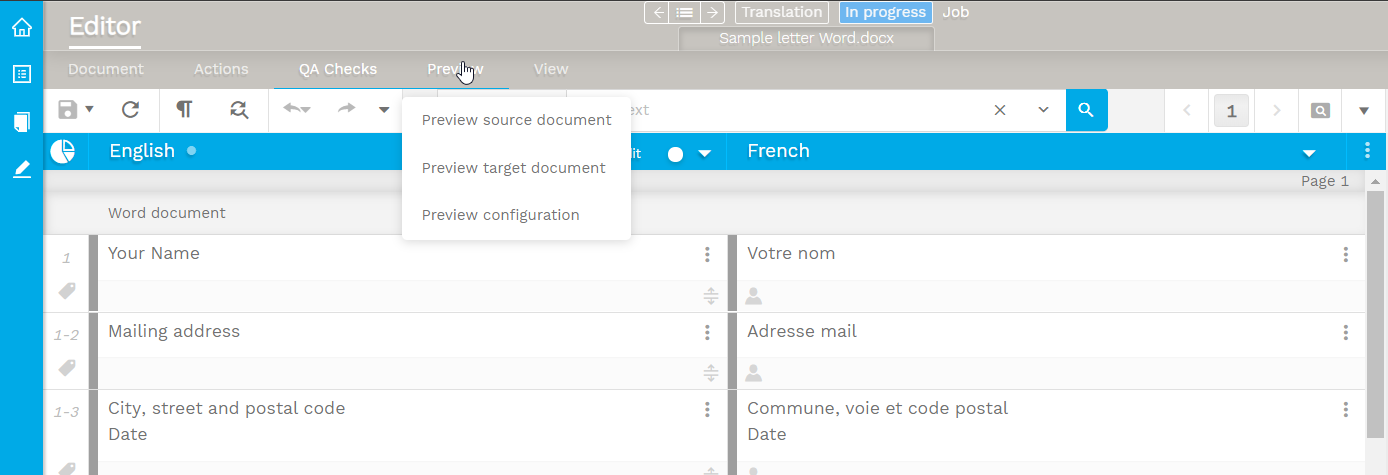Viewport: 1388px width, 475px height.
Task: Choose Preview configuration menu entry
Action: click(x=500, y=215)
